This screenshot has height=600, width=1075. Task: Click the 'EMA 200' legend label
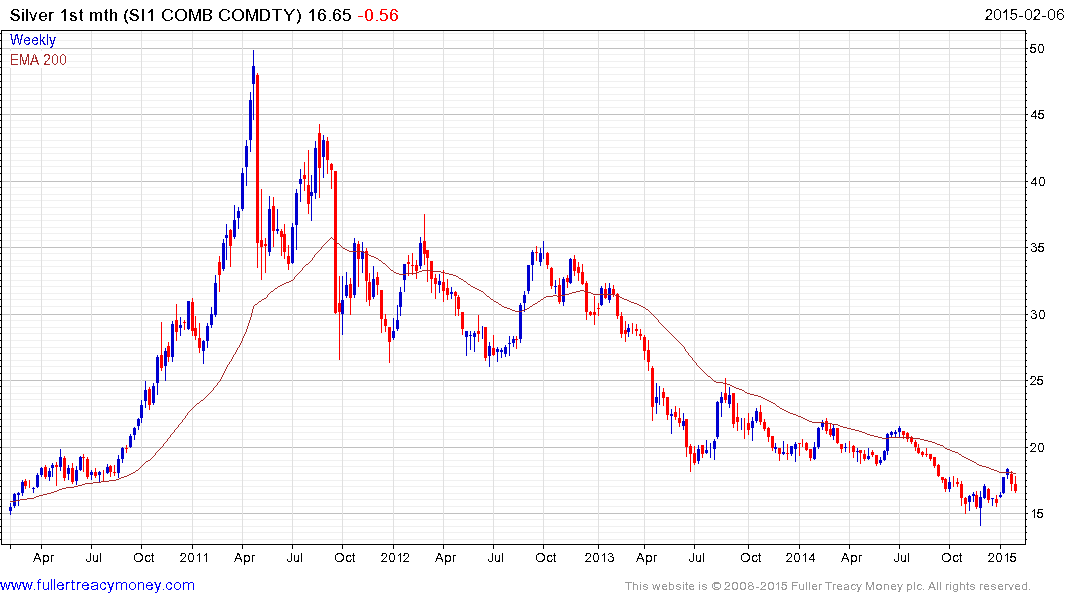click(38, 60)
